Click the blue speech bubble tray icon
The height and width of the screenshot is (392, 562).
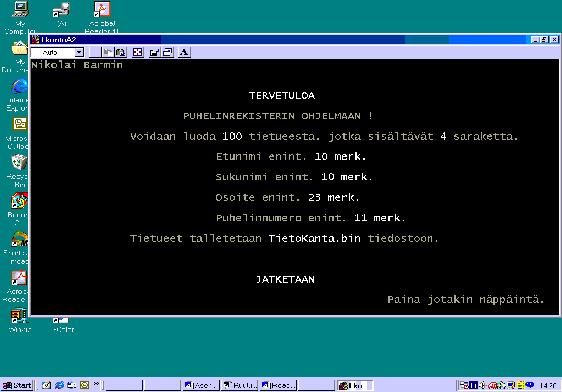pyautogui.click(x=530, y=385)
